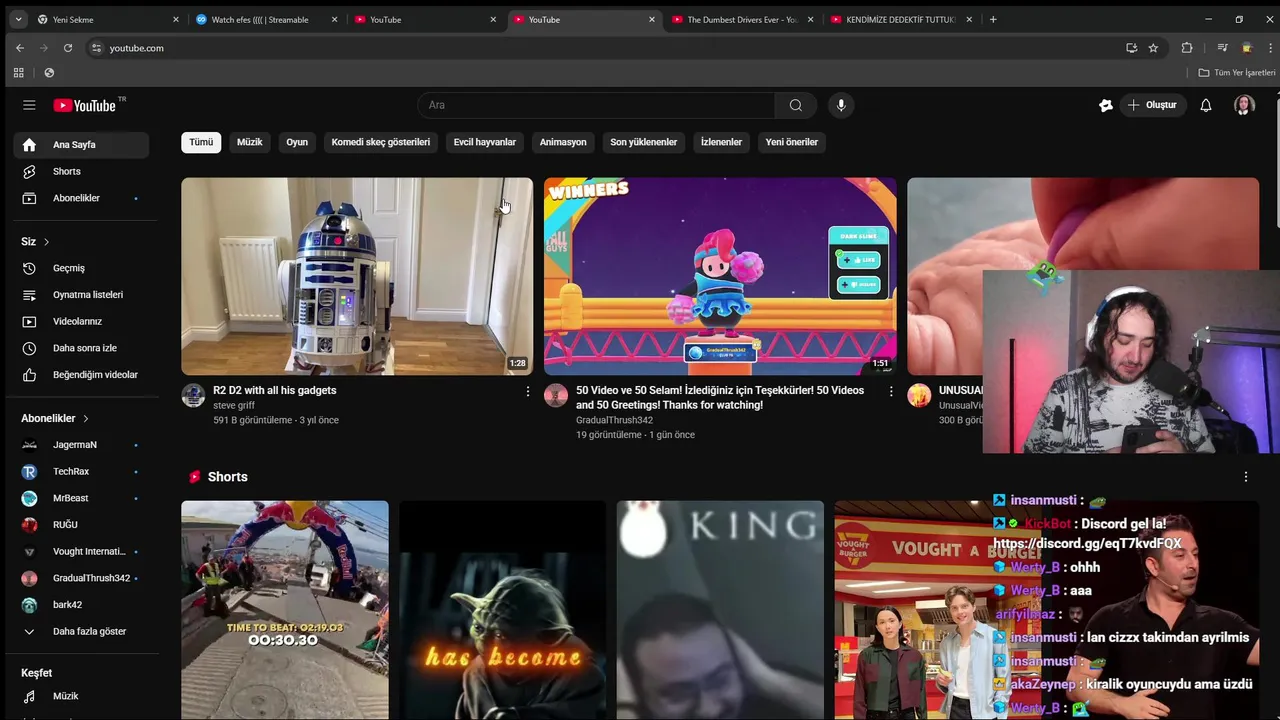
Task: Open steve griff channel avatar
Action: 193,395
